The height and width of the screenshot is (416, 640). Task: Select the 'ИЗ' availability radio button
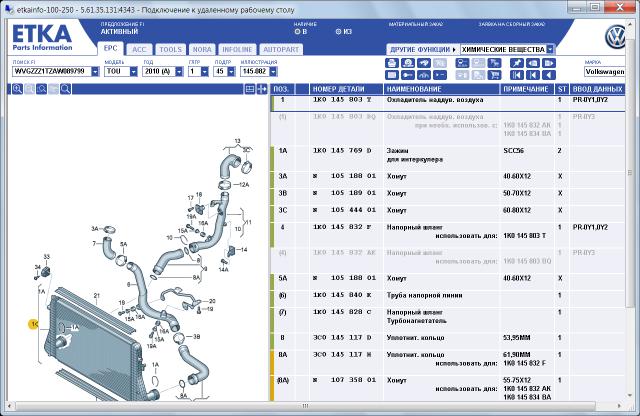(x=338, y=31)
